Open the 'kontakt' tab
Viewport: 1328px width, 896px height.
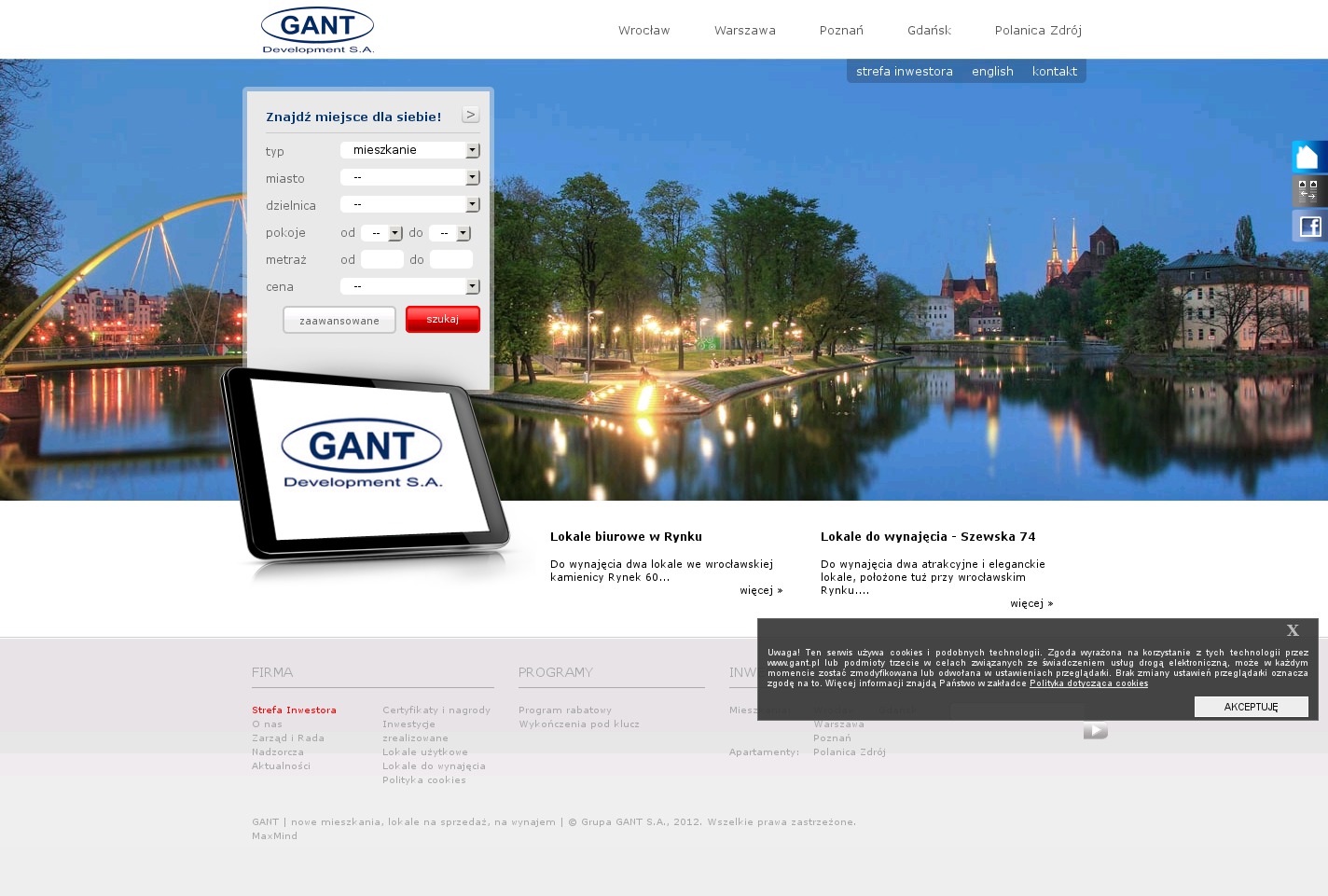coord(1055,71)
